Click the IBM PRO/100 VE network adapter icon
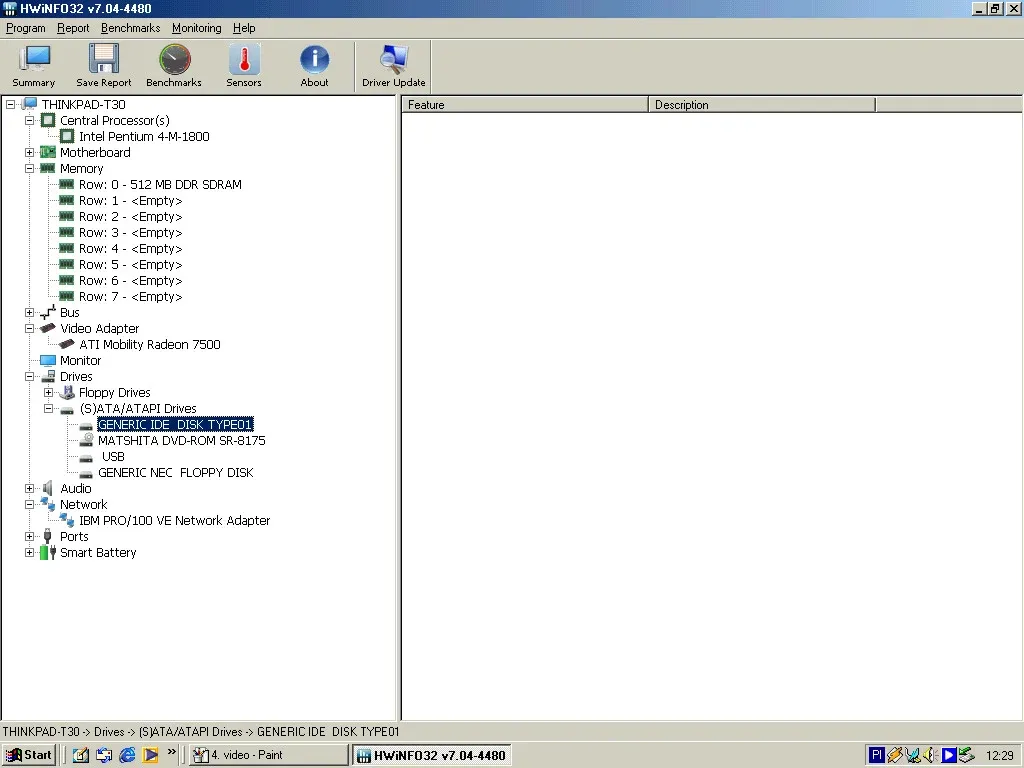This screenshot has width=1024, height=768. click(x=67, y=520)
